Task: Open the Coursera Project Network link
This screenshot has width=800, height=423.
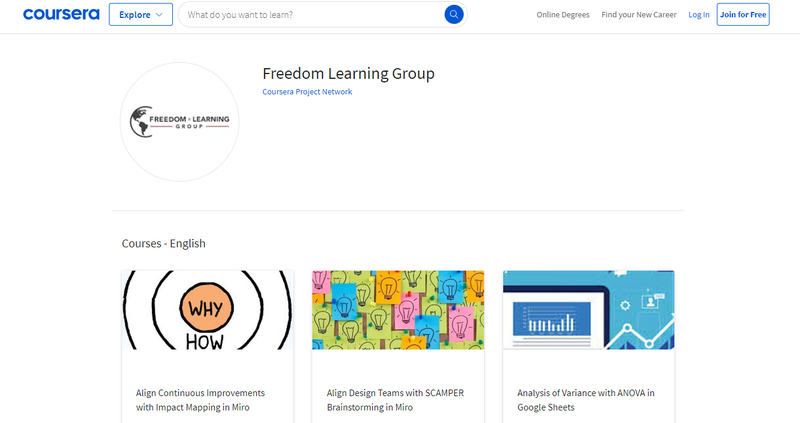Action: click(307, 92)
